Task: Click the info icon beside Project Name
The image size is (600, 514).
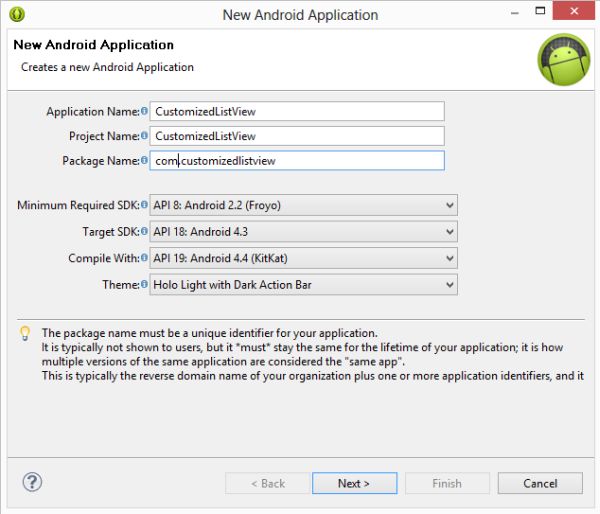Action: click(x=144, y=136)
